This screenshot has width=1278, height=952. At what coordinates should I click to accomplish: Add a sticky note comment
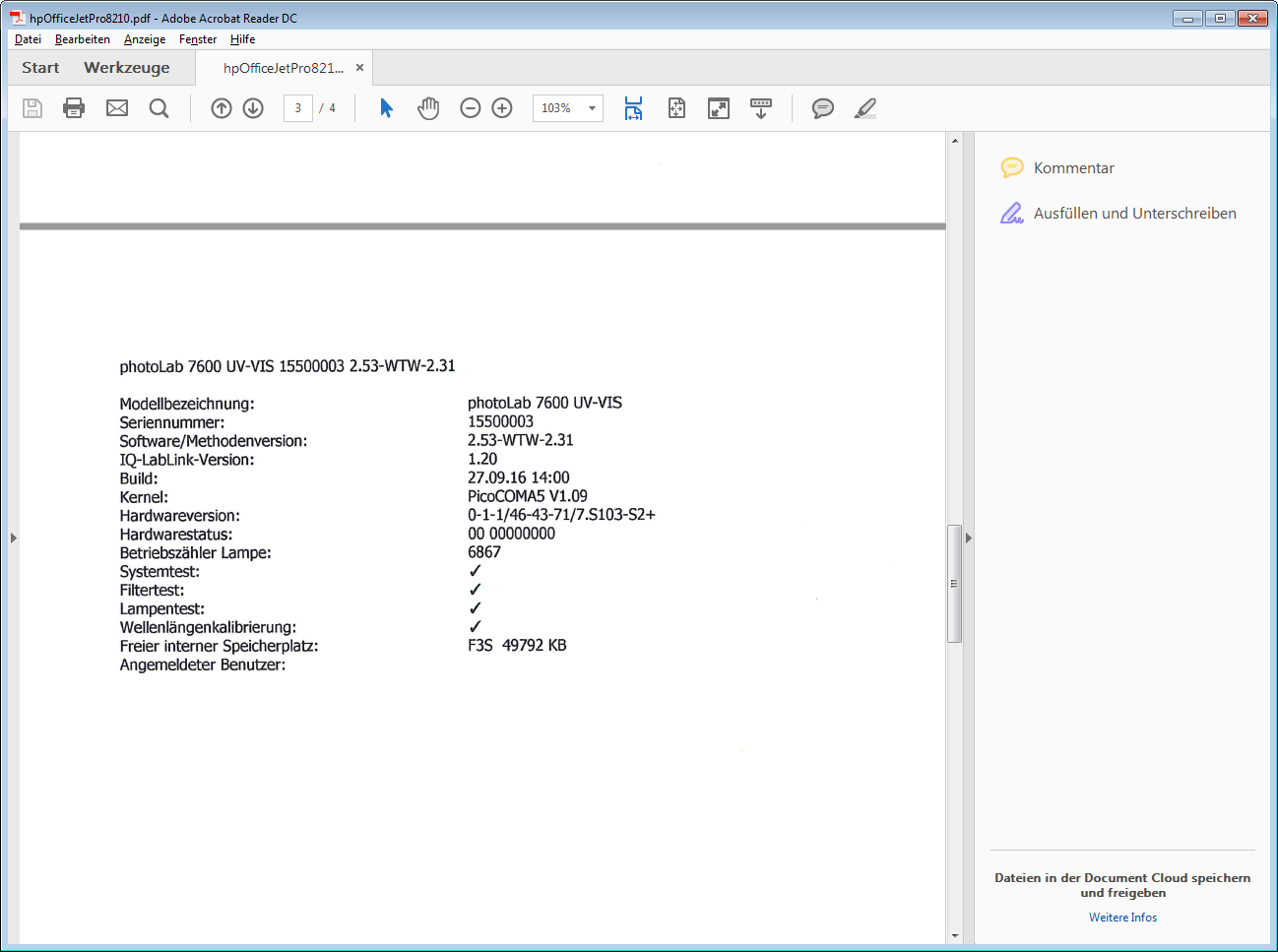823,108
